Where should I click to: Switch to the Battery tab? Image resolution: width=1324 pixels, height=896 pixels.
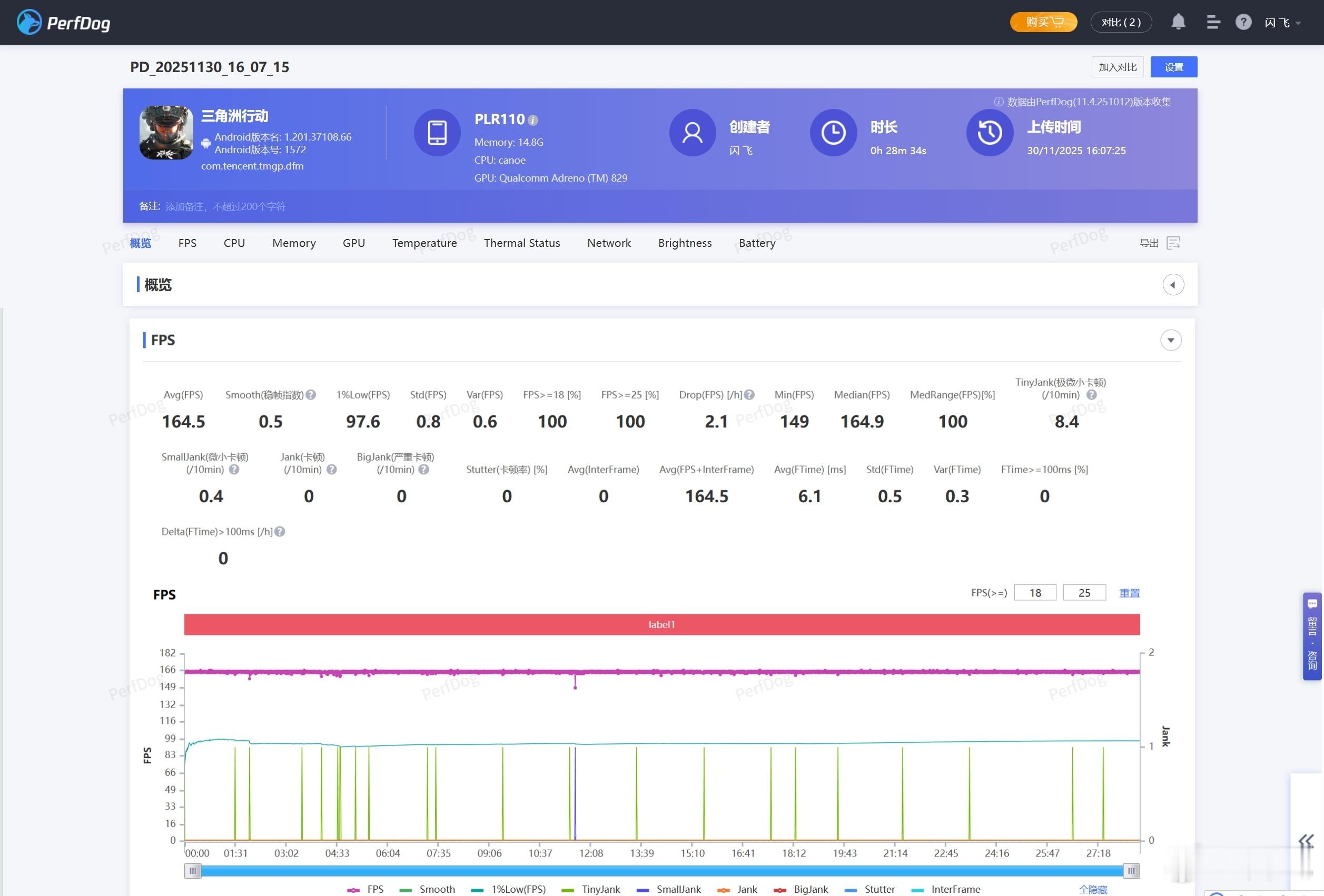[x=757, y=243]
